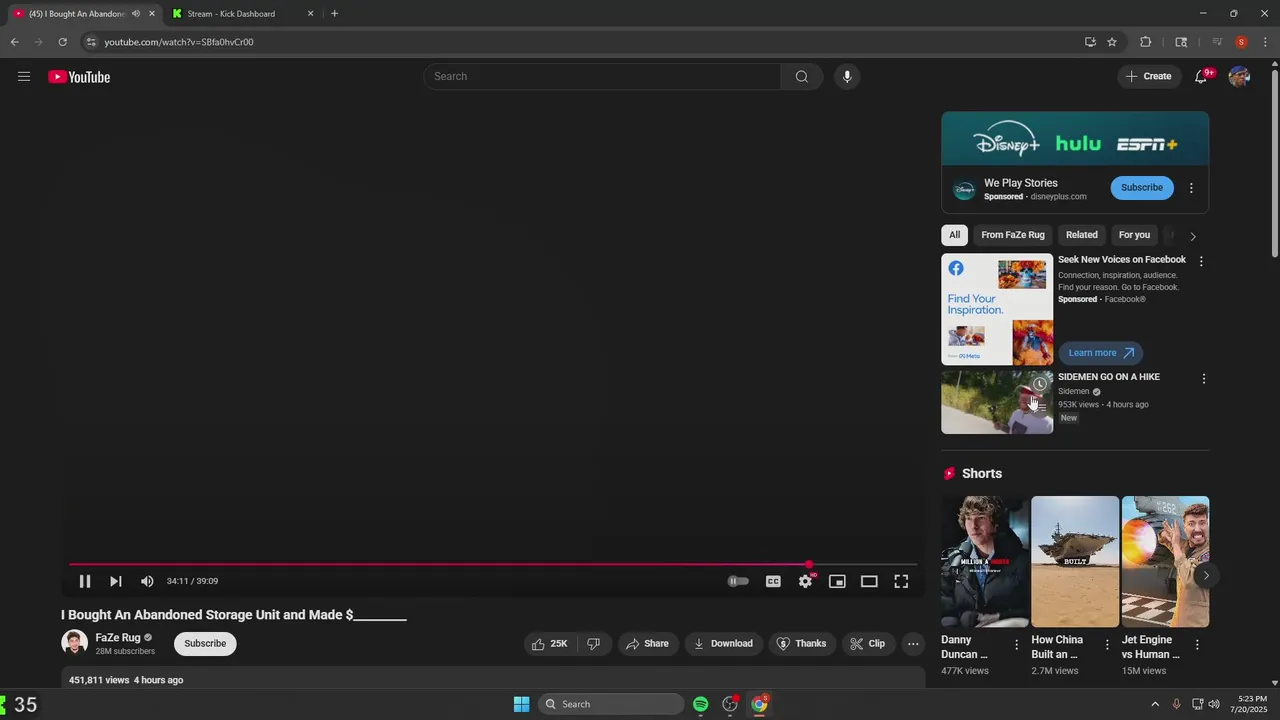Select the For you filter chip
The image size is (1280, 720).
pyautogui.click(x=1134, y=235)
